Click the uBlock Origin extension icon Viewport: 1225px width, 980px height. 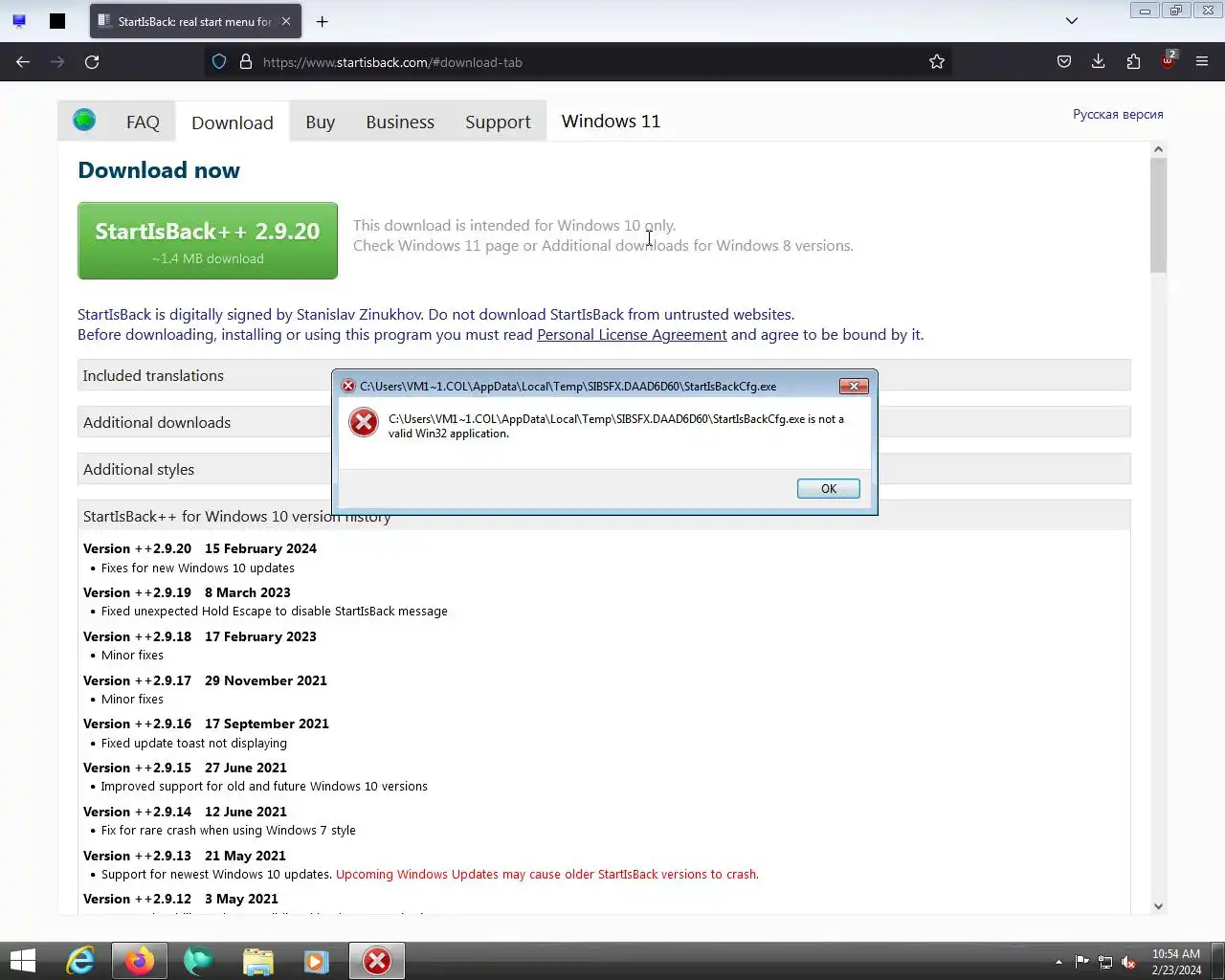pos(1168,61)
